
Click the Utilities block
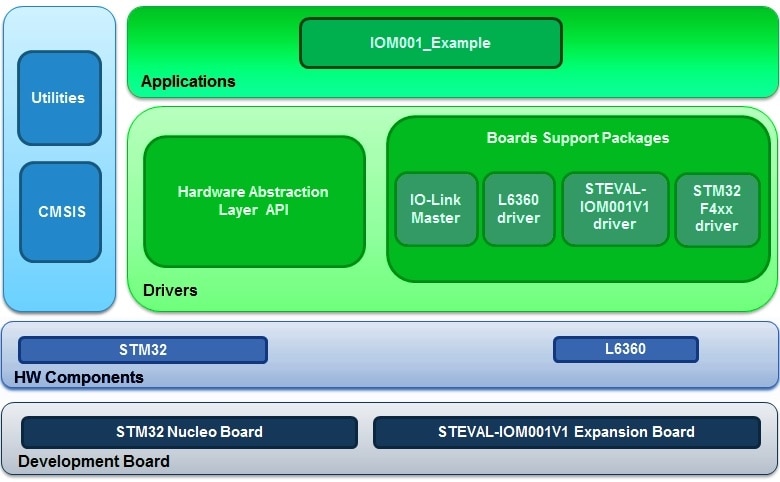point(59,98)
